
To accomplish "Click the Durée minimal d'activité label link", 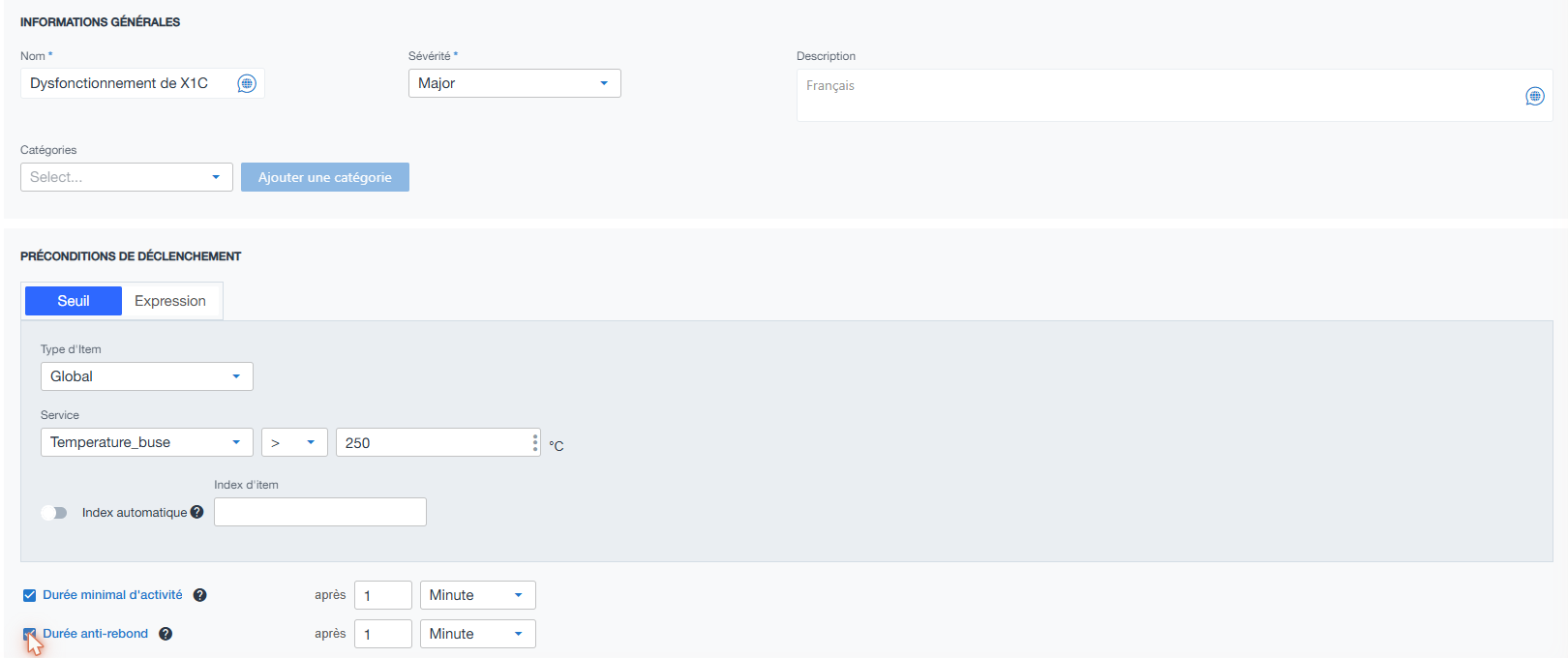I will pyautogui.click(x=112, y=595).
